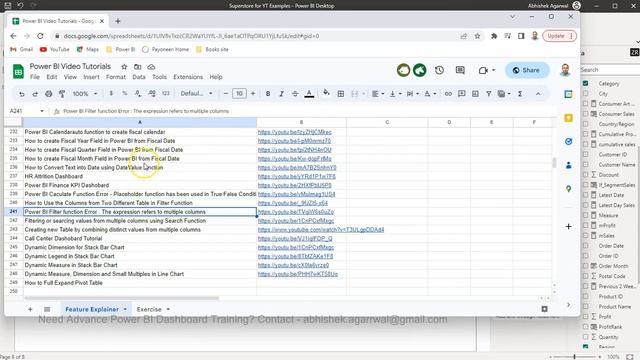Viewport: 640px width, 360px height.
Task: Click the Redo icon in Sheets toolbar
Action: 35,94
